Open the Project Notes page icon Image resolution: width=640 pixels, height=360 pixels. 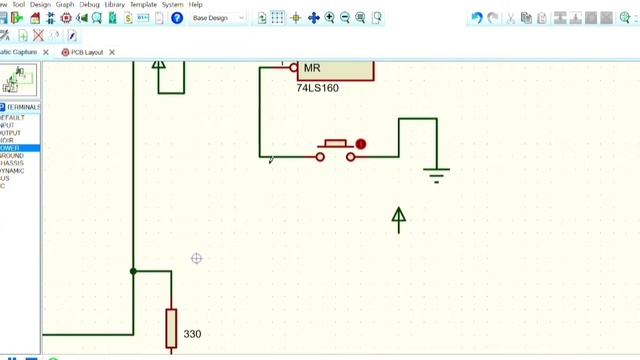coord(159,18)
